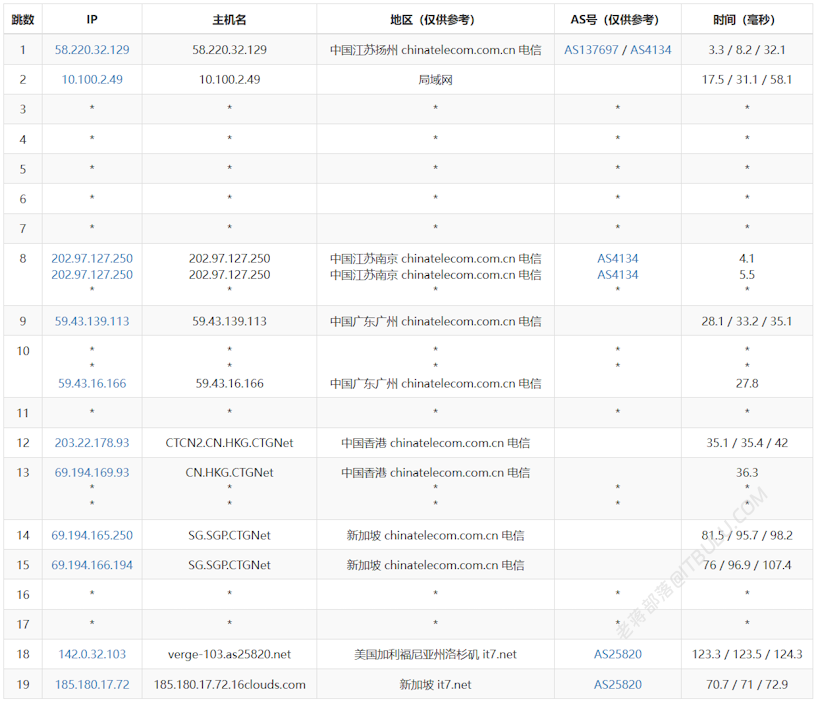Click the 主机名 column header

pos(229,19)
